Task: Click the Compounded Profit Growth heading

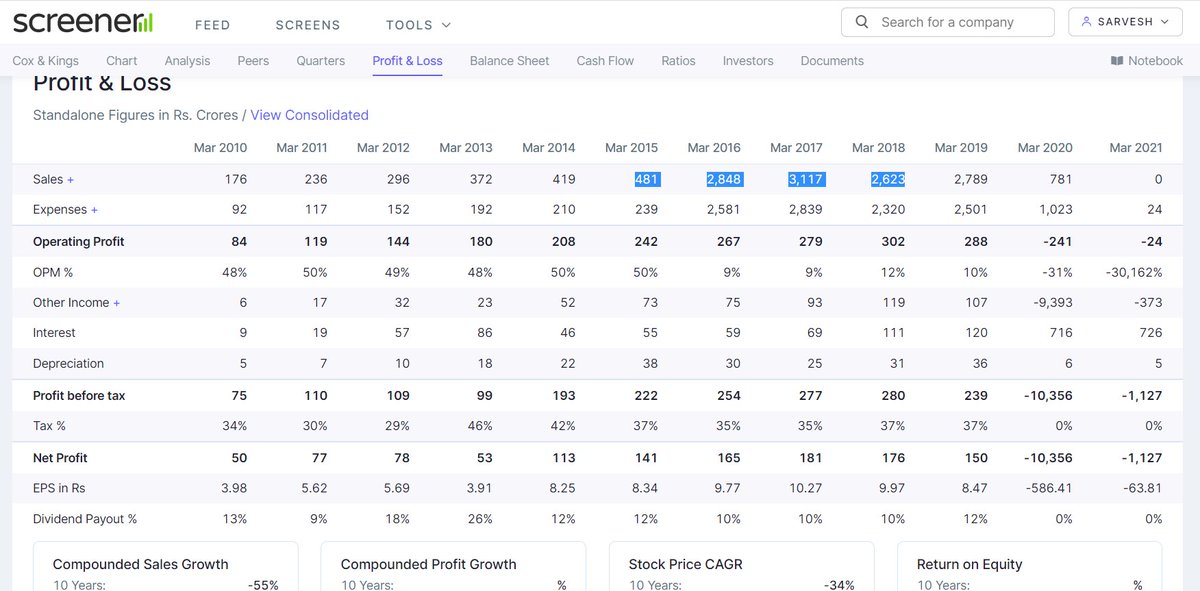Action: pos(429,564)
